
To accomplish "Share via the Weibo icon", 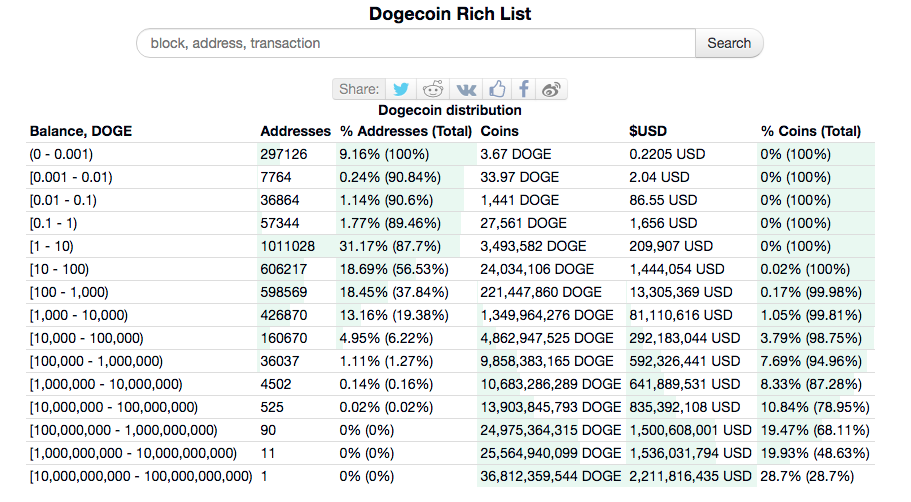I will pos(551,89).
